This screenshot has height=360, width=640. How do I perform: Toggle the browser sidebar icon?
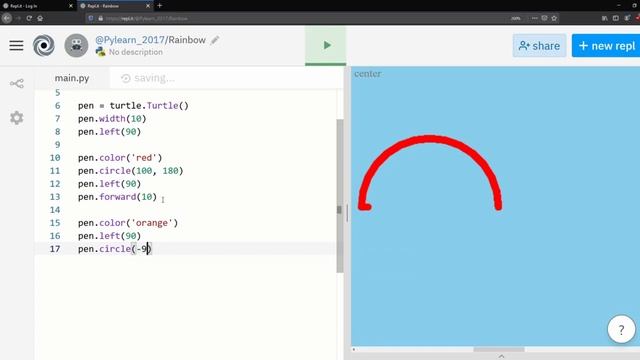coord(616,18)
